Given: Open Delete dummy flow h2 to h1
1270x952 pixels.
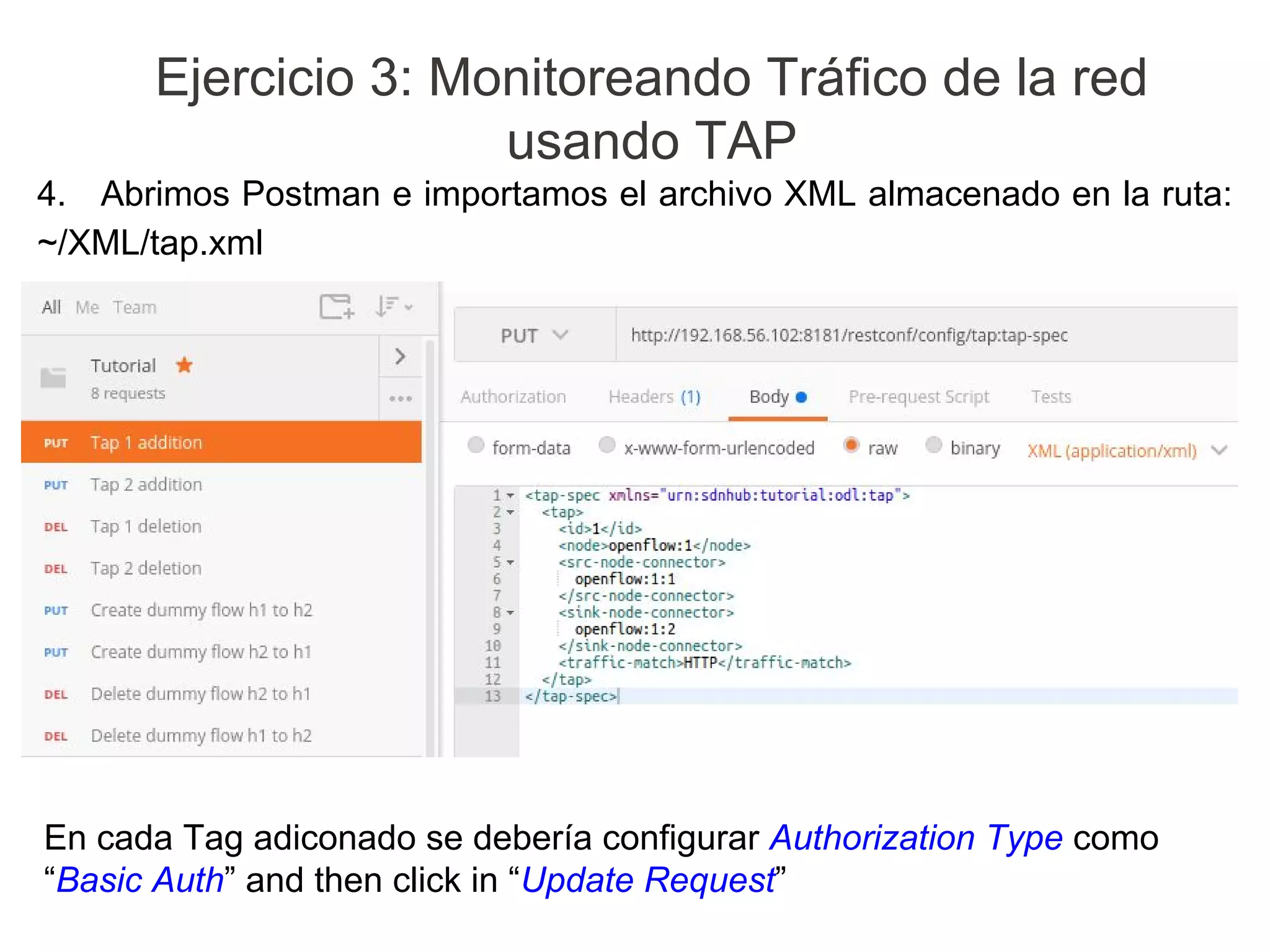Looking at the screenshot, I should coord(221,694).
